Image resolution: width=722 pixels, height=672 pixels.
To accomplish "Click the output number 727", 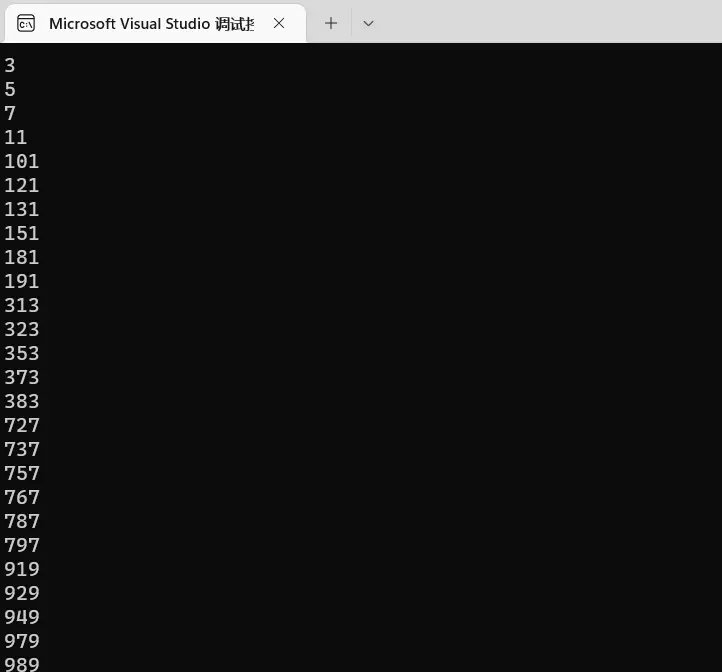I will point(22,425).
